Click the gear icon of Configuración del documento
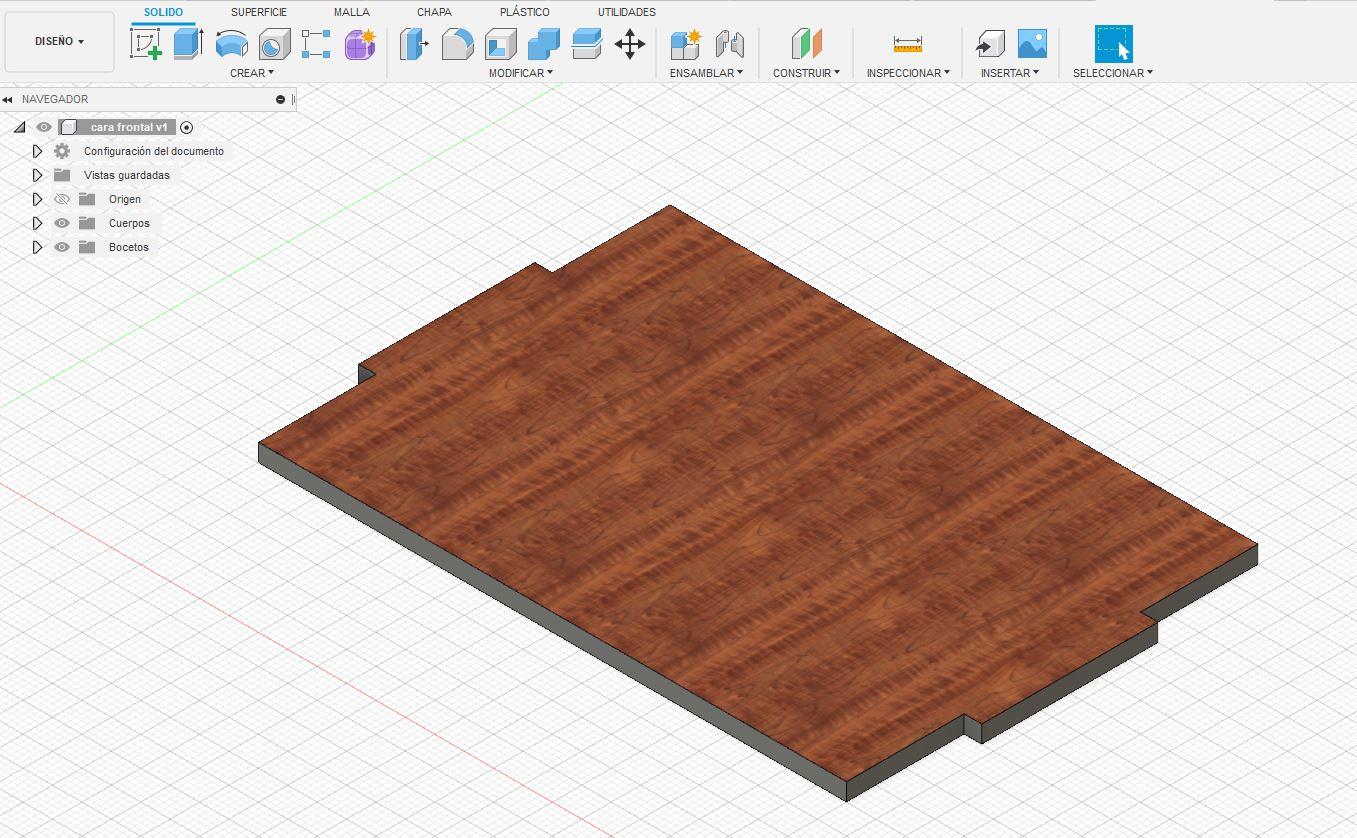The image size is (1357, 838). (62, 151)
